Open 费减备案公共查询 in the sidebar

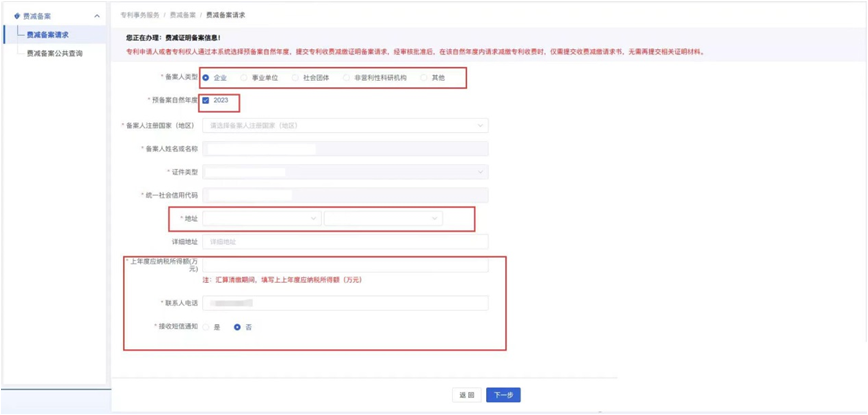pos(54,54)
